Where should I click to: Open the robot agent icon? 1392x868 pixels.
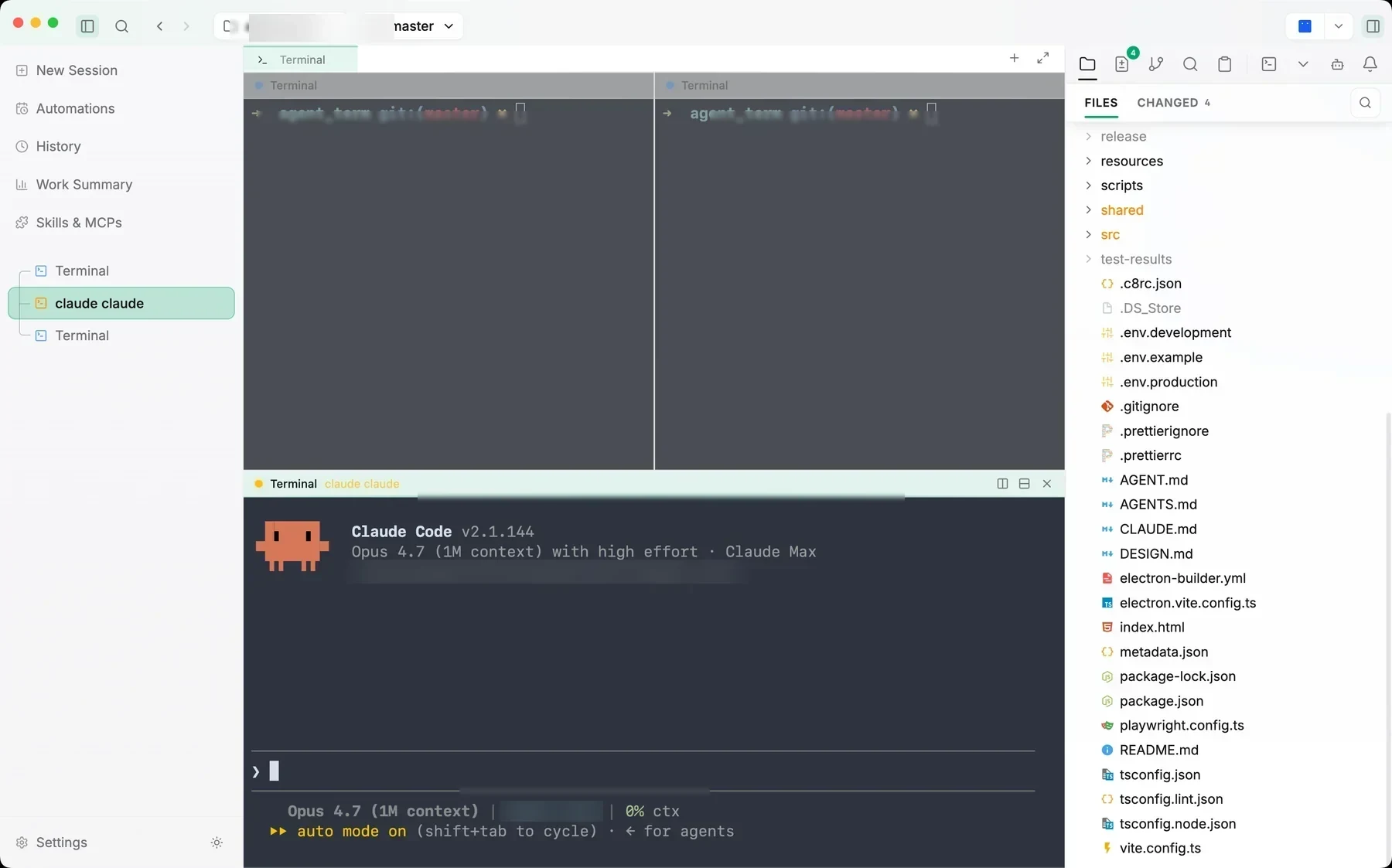tap(1337, 64)
